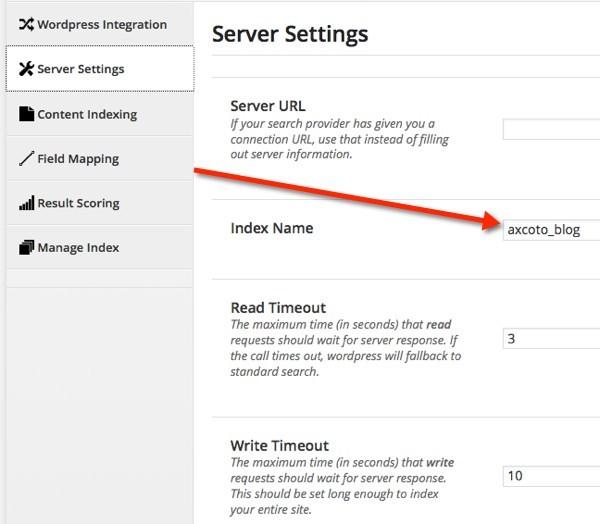Switch to the Manage Index tab
The image size is (600, 524).
99,247
